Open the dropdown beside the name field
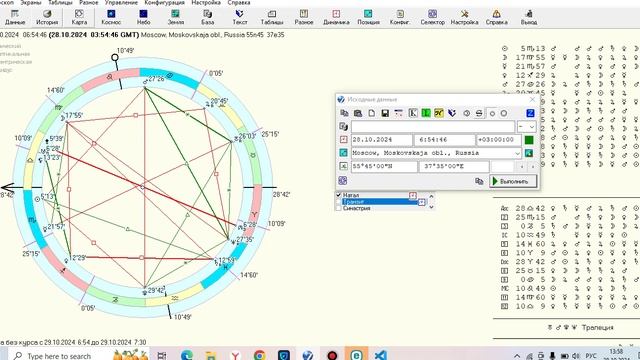The image size is (640, 360). point(527,127)
